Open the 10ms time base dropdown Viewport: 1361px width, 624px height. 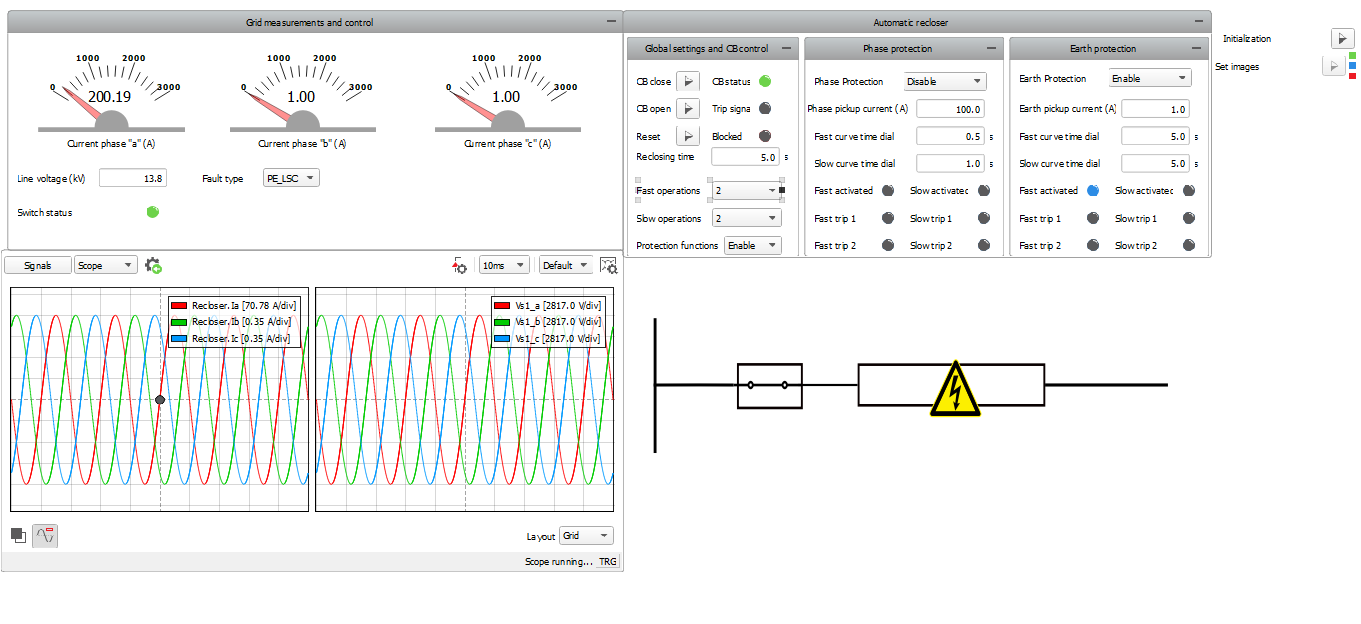(x=503, y=265)
